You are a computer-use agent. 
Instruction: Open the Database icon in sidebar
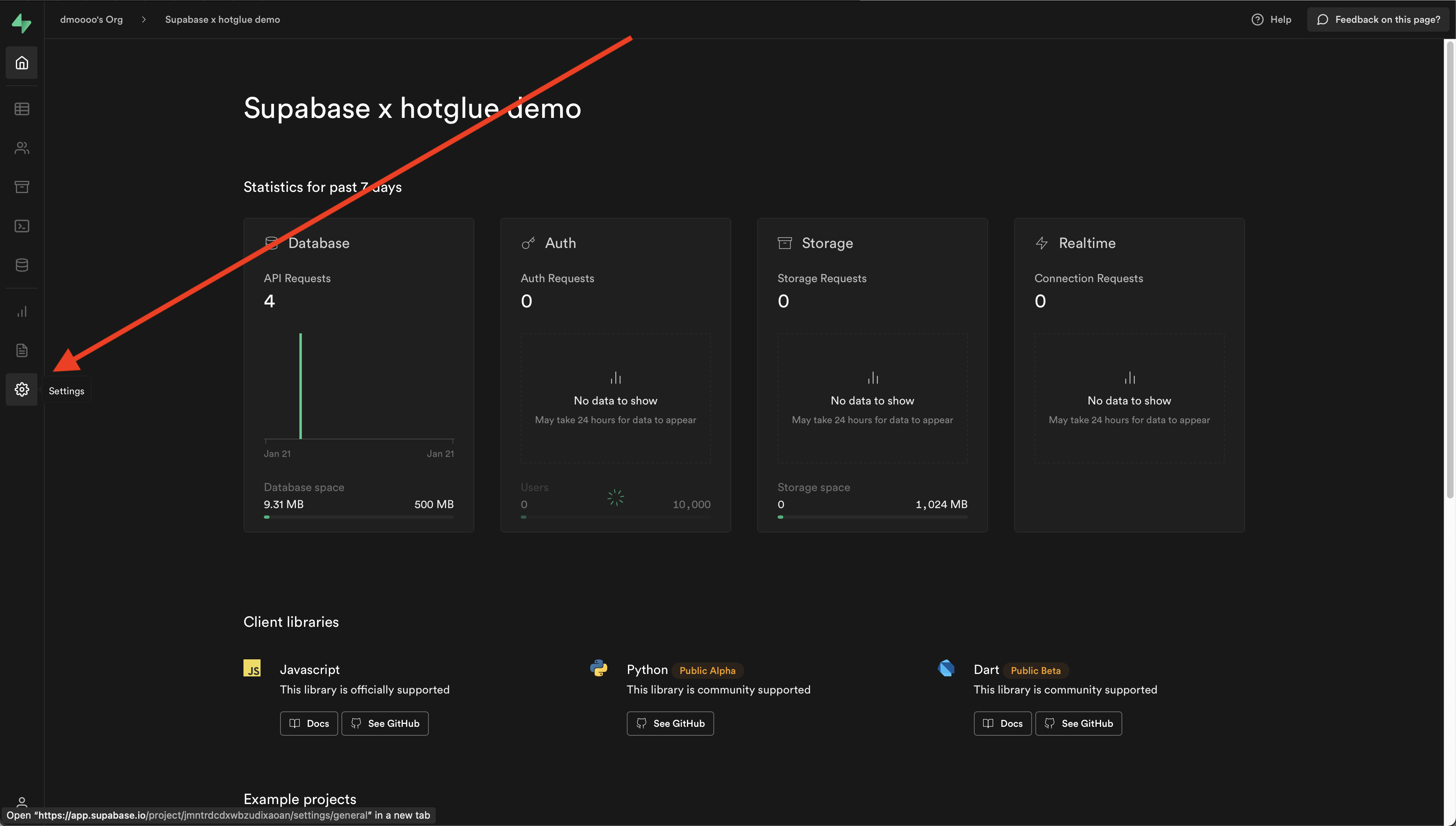click(x=22, y=265)
